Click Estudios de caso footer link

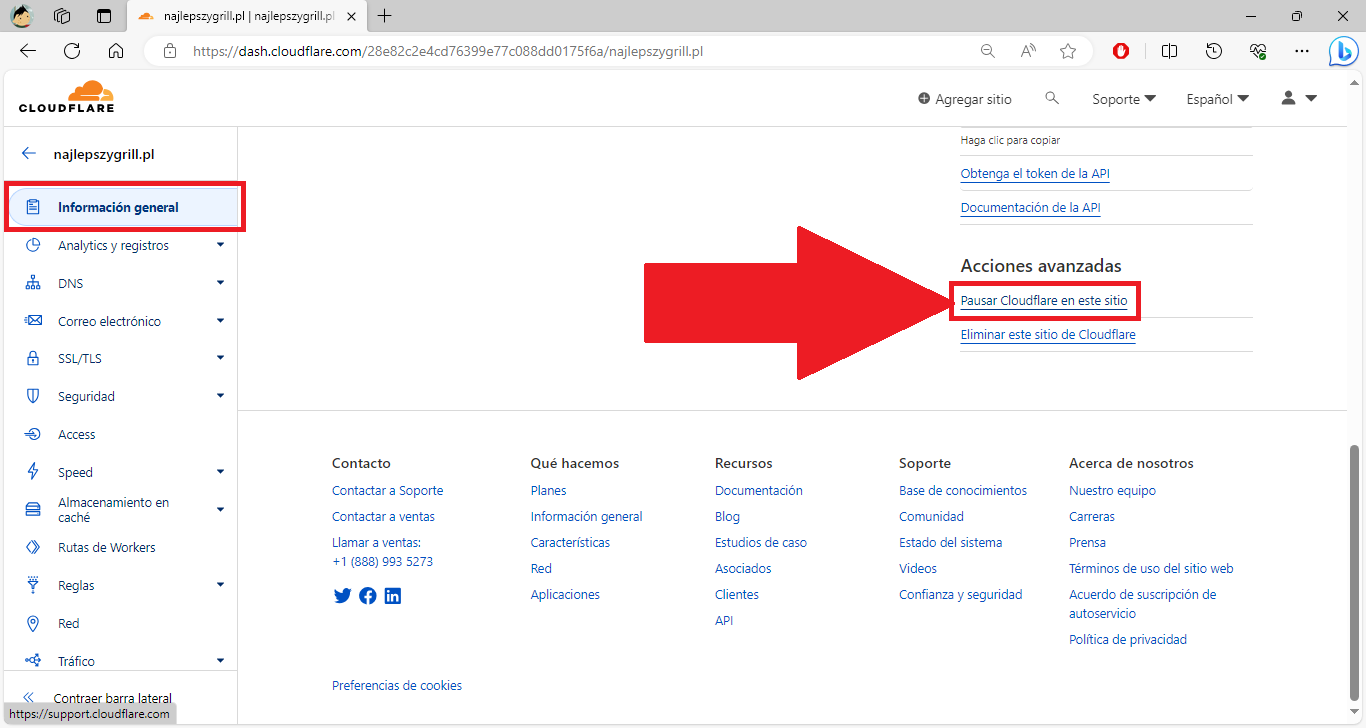tap(760, 542)
